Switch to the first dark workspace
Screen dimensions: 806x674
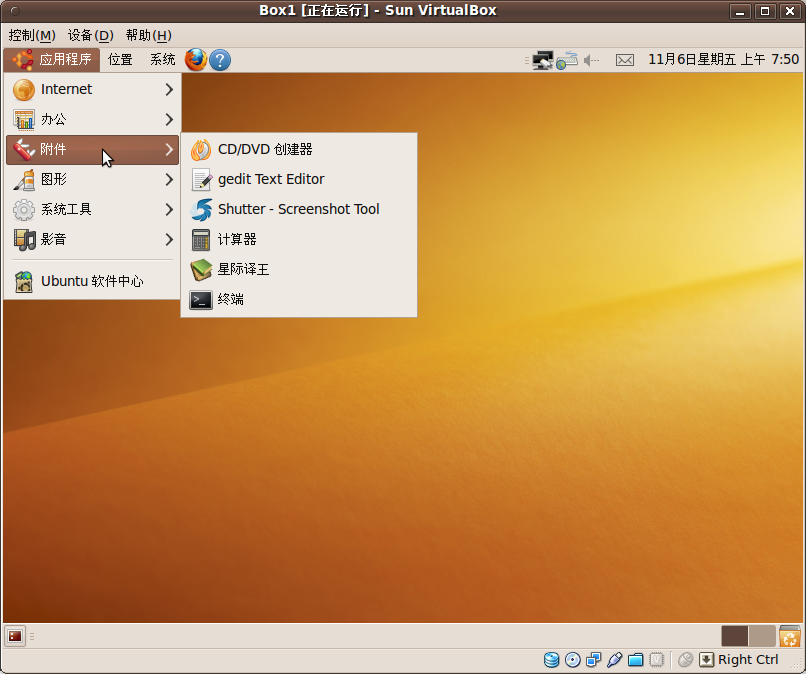(735, 636)
